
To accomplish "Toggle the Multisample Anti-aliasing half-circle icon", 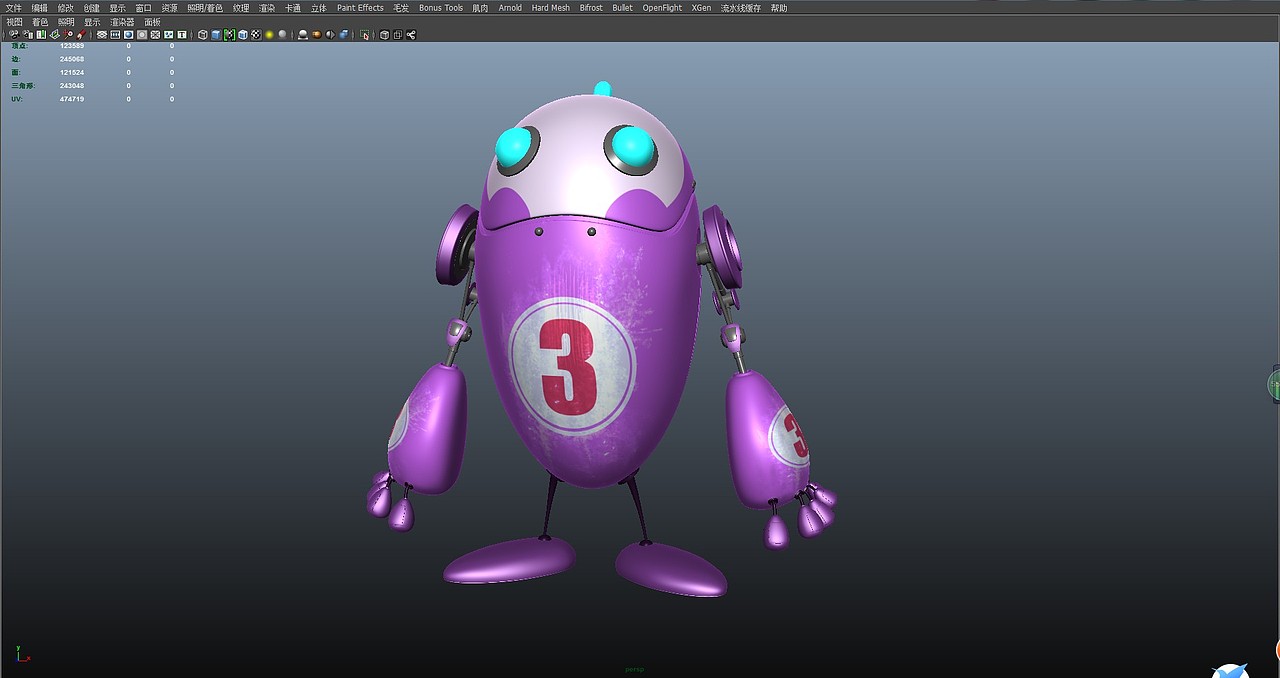I will [330, 34].
